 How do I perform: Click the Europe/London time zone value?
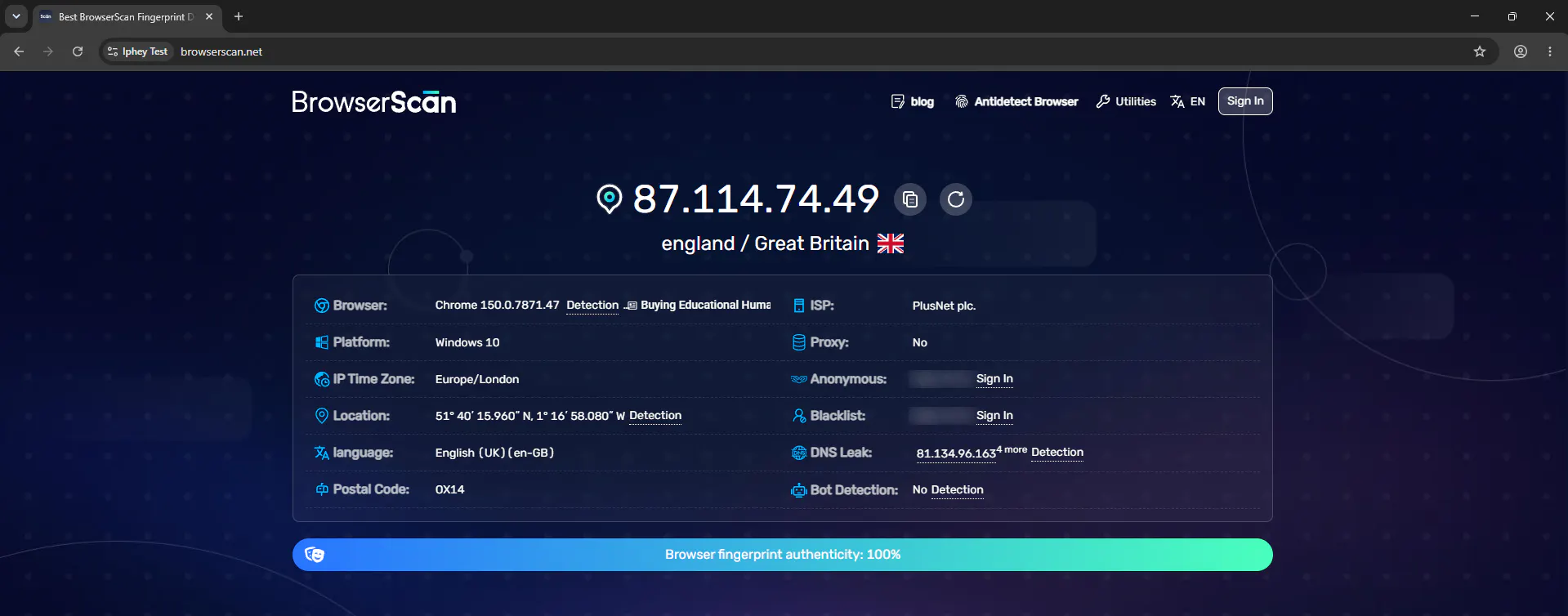click(477, 379)
